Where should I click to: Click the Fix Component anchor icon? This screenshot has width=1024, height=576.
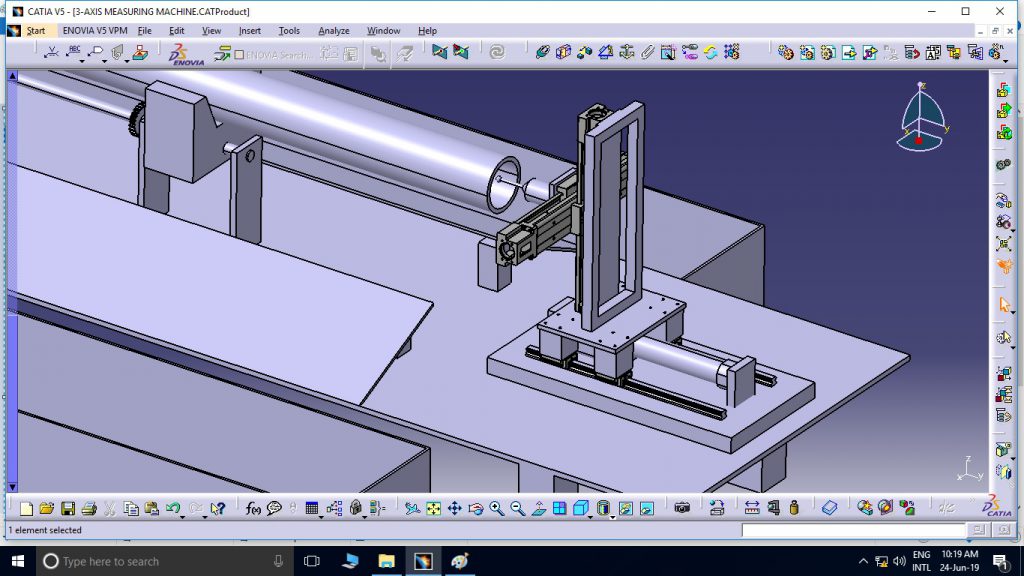[x=627, y=52]
